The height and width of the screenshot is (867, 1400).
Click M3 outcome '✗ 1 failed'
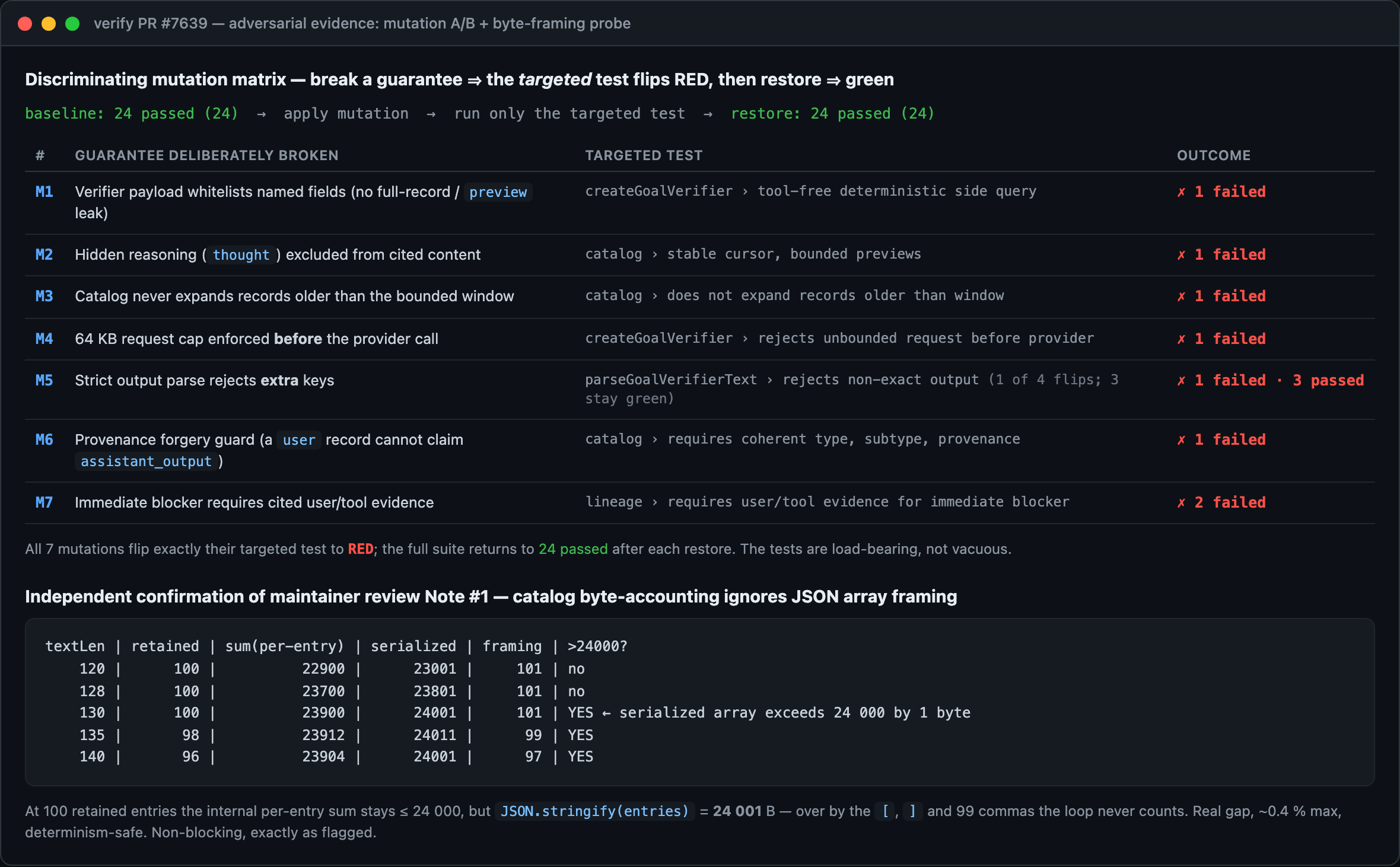click(1221, 296)
